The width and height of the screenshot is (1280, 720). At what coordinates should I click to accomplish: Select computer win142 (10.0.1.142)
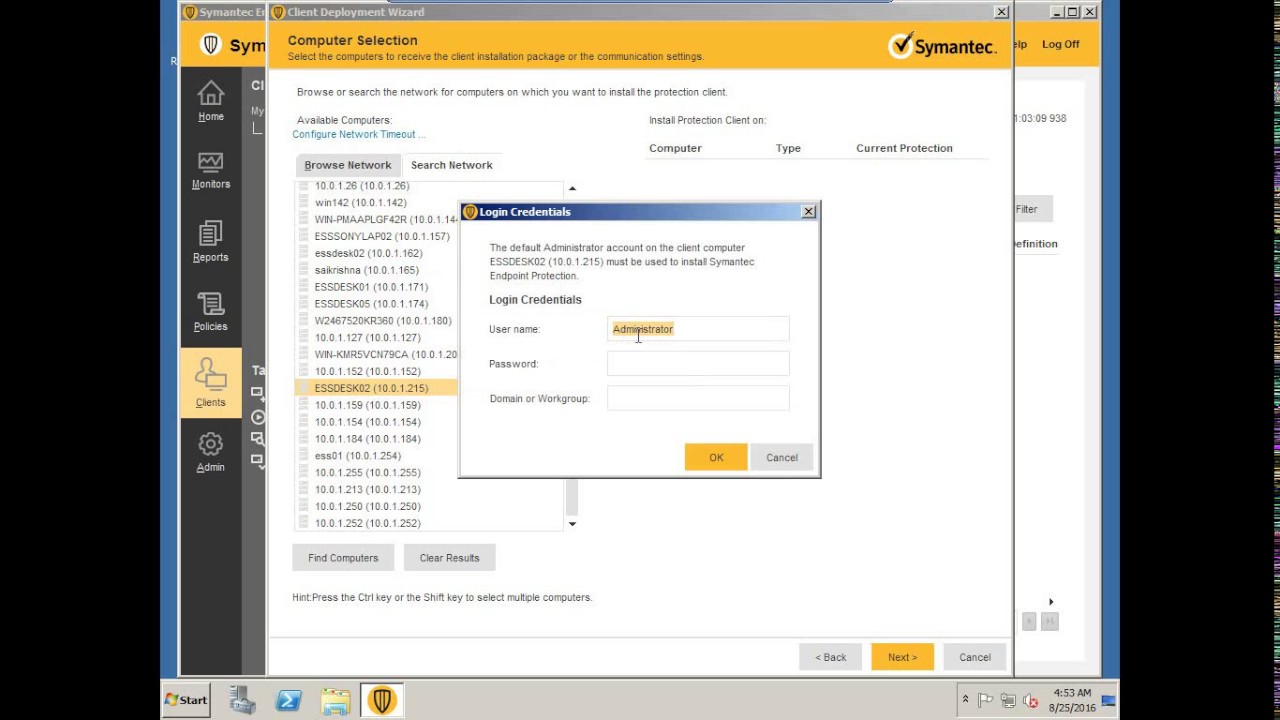360,203
